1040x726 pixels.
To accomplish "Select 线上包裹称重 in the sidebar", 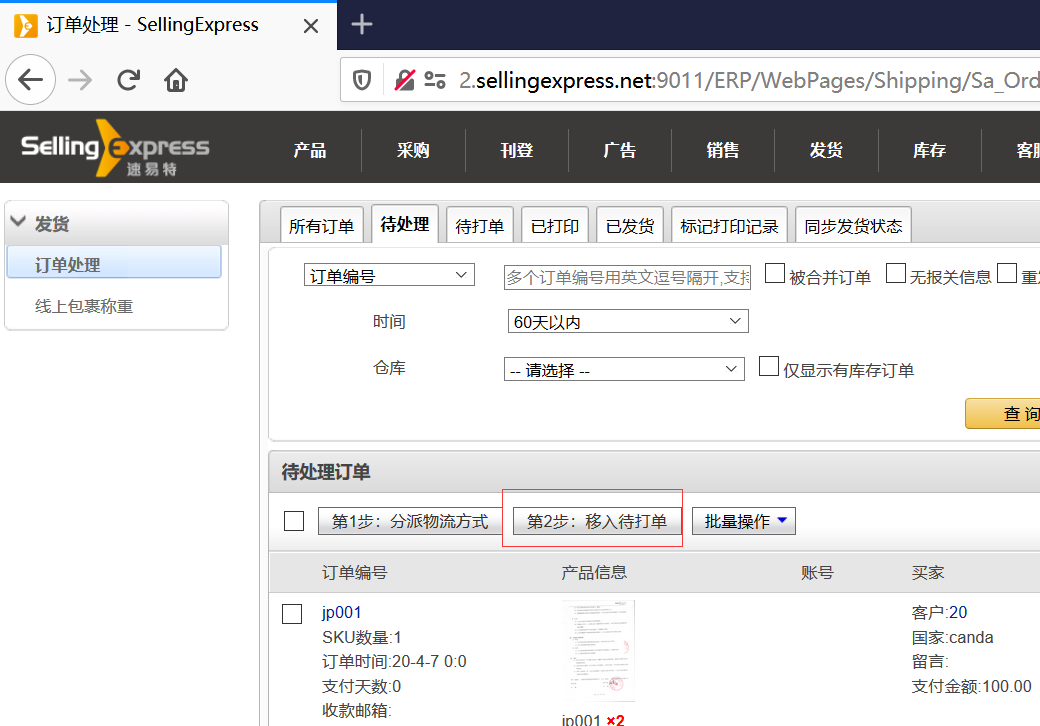I will click(84, 306).
